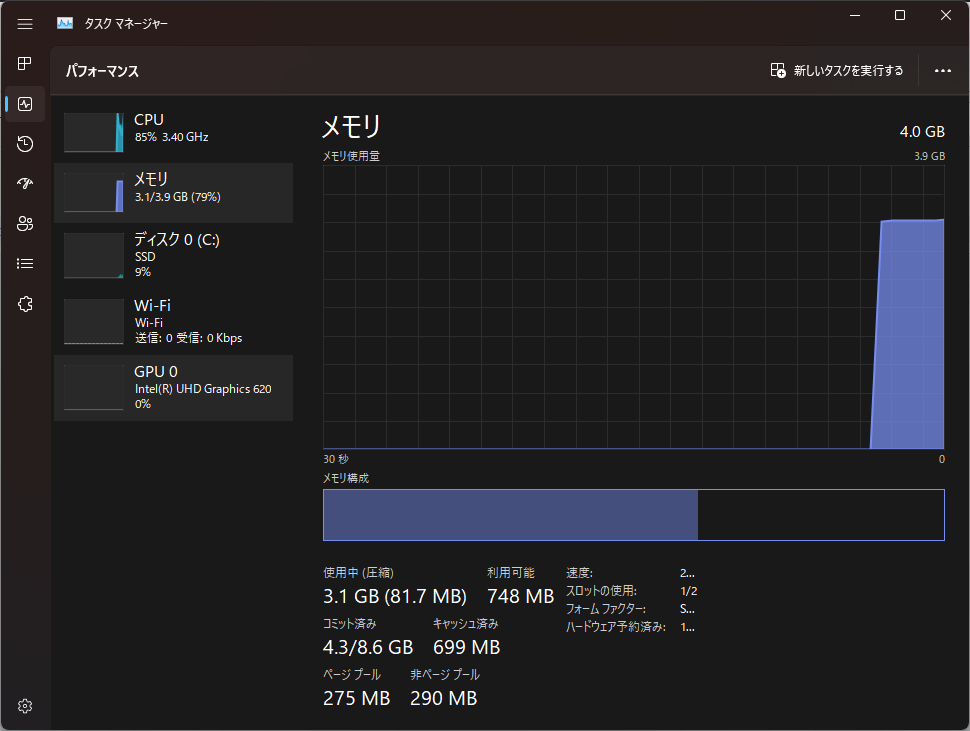Maximize the Task Manager window
The height and width of the screenshot is (731, 970).
pyautogui.click(x=900, y=15)
